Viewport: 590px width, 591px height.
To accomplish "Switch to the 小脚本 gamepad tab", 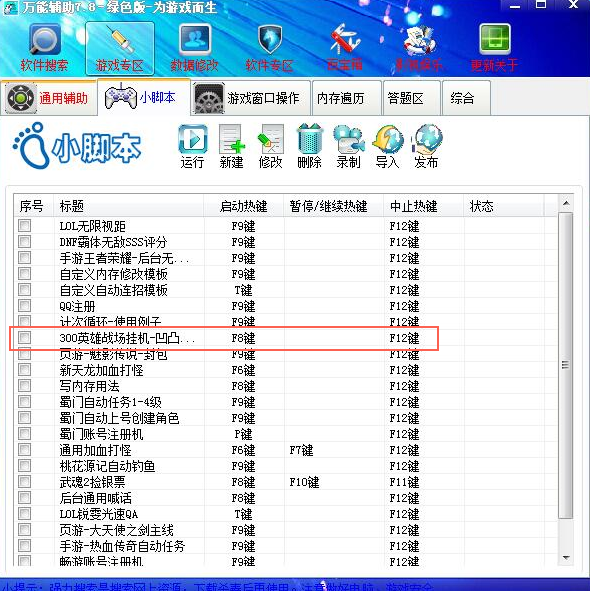I will [x=144, y=98].
